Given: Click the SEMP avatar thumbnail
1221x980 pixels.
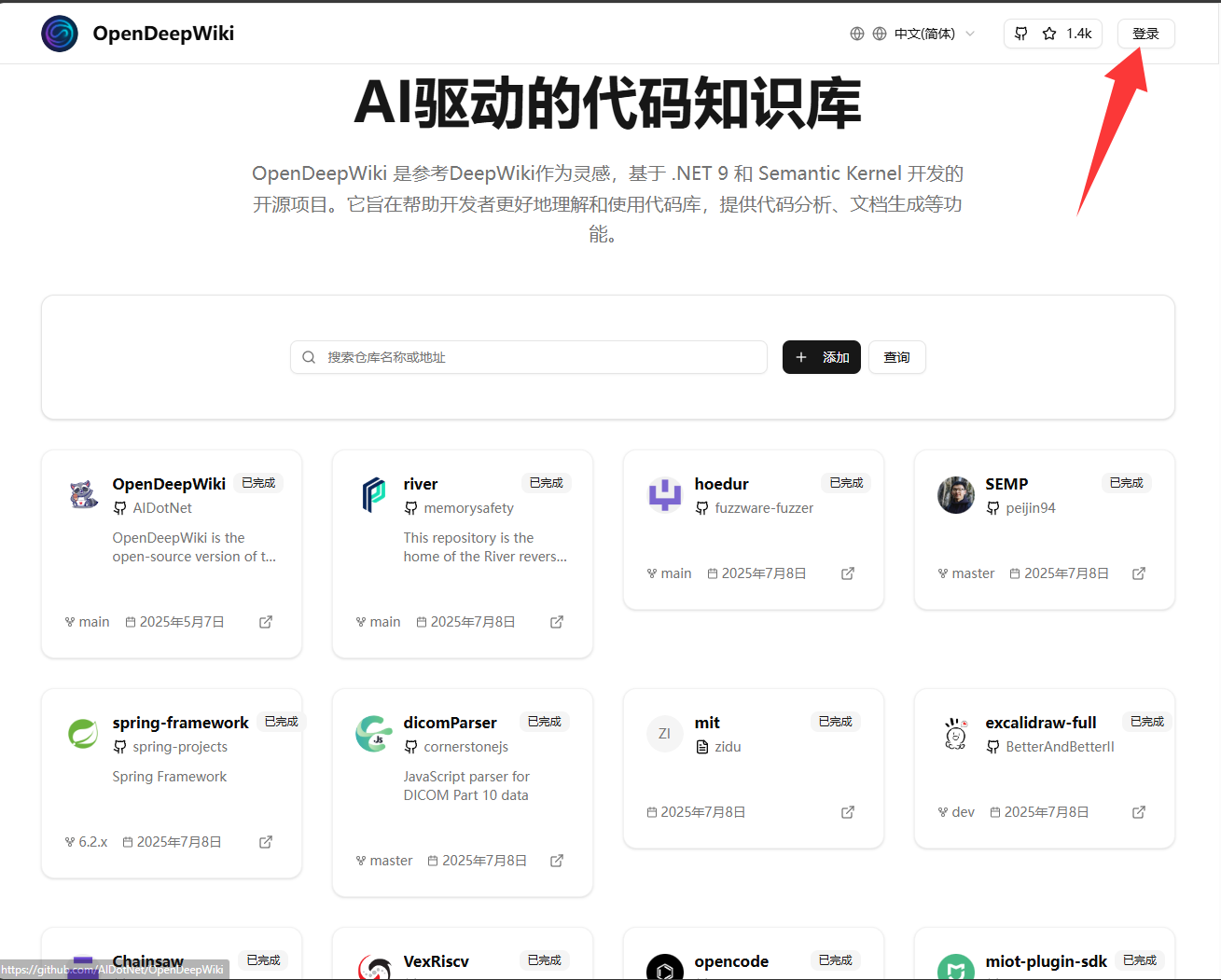Looking at the screenshot, I should (955, 495).
